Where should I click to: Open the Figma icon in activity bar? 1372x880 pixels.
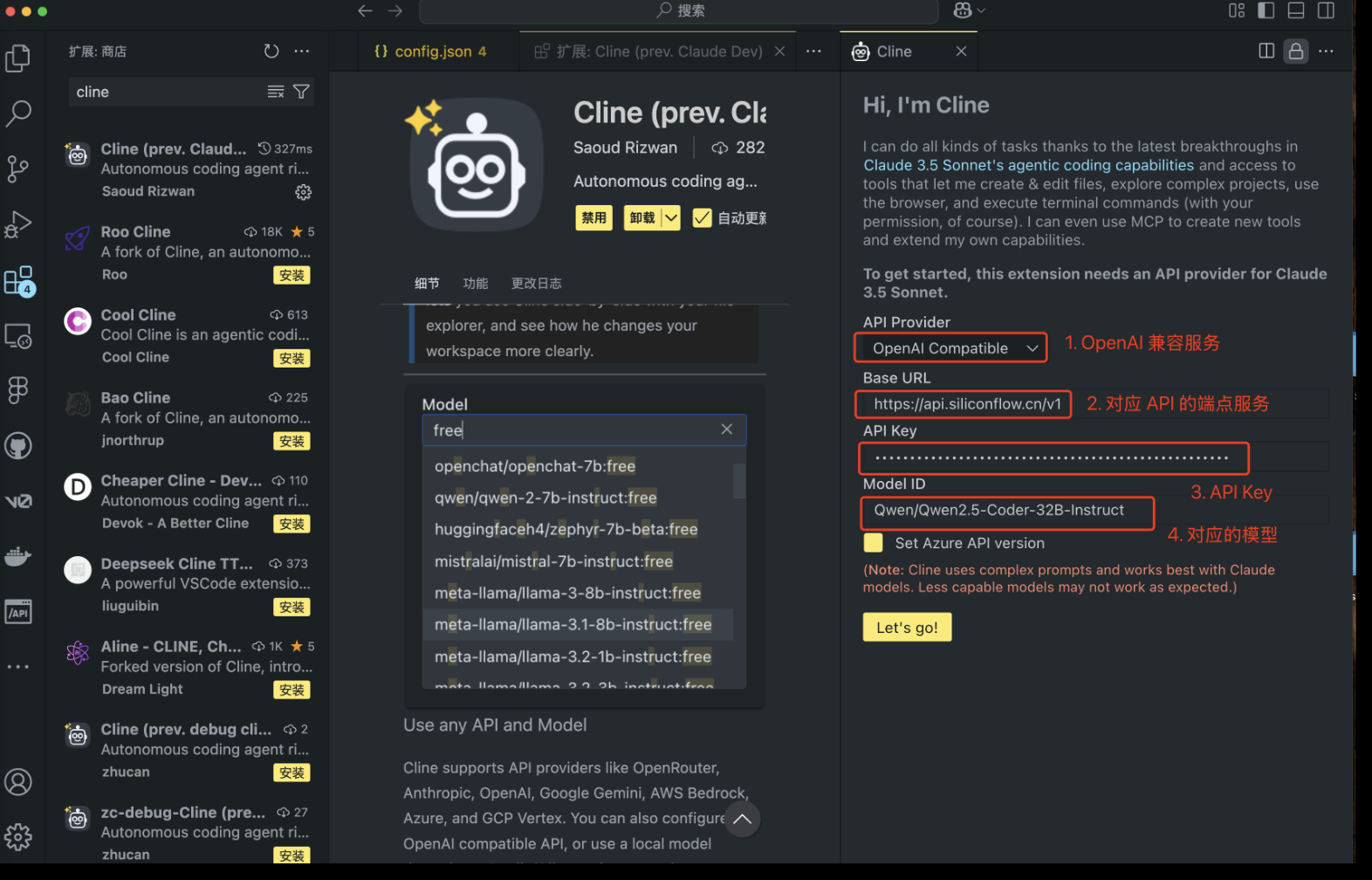click(x=18, y=390)
